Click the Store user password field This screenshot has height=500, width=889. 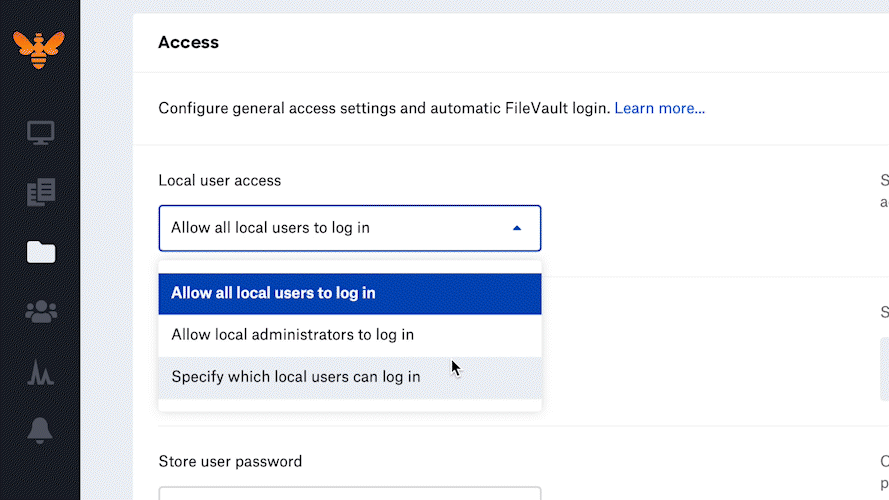point(349,493)
